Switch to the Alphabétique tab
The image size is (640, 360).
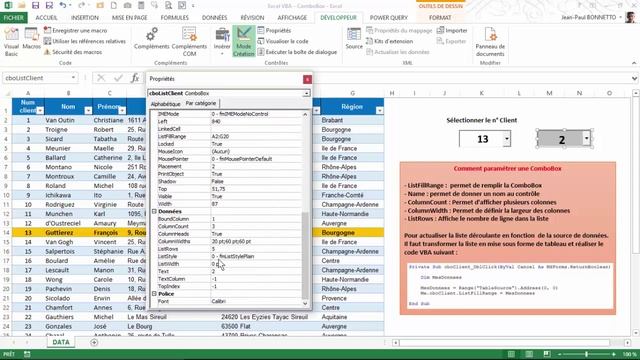pos(165,104)
